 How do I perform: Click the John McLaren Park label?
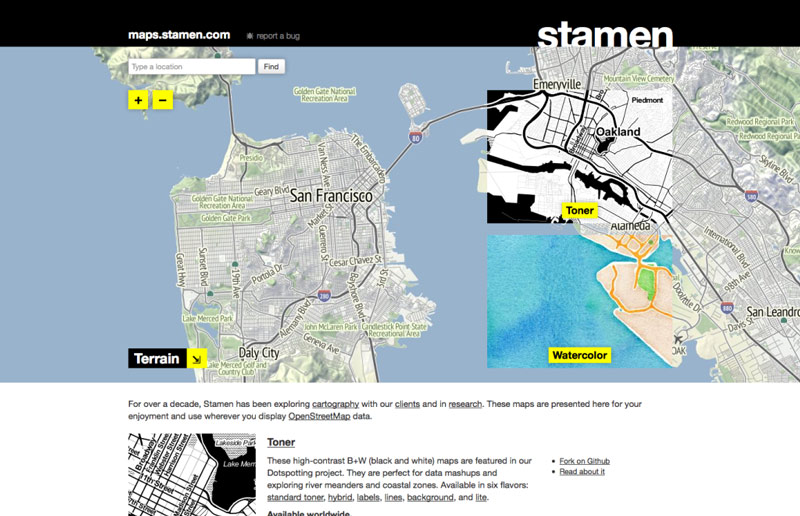[x=331, y=327]
